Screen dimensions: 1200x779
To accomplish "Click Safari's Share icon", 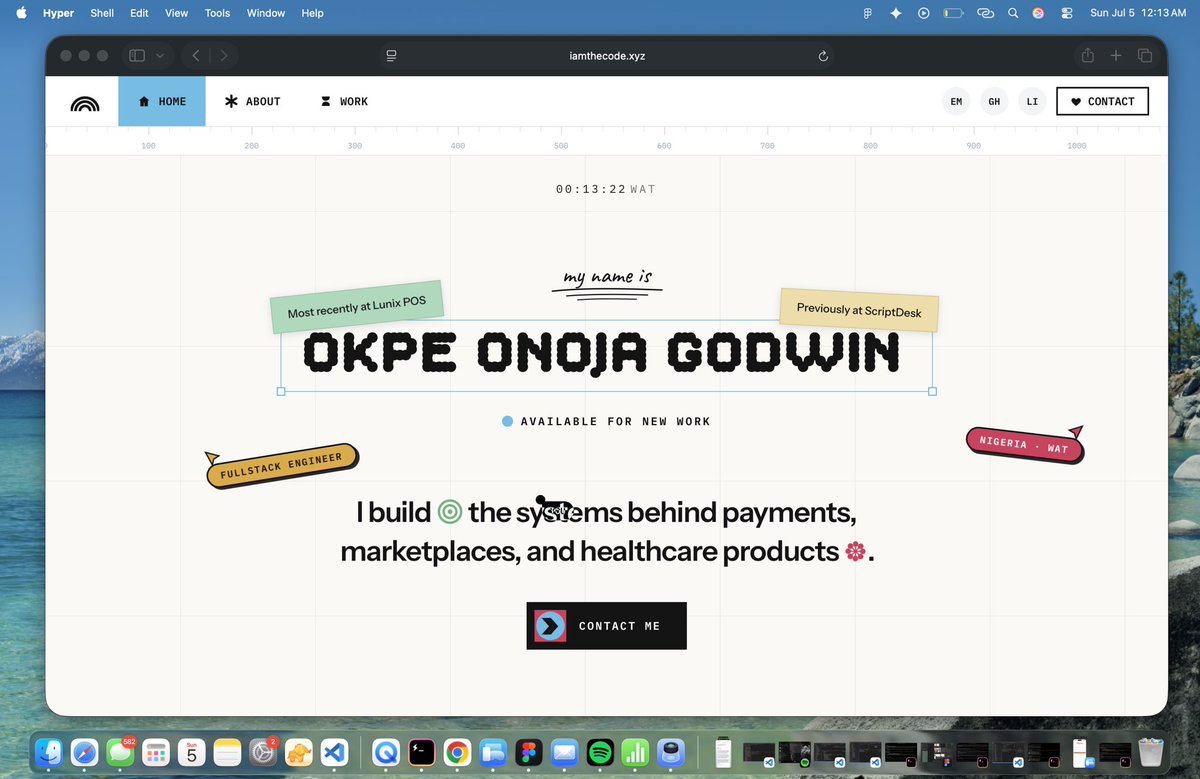I will [1087, 56].
